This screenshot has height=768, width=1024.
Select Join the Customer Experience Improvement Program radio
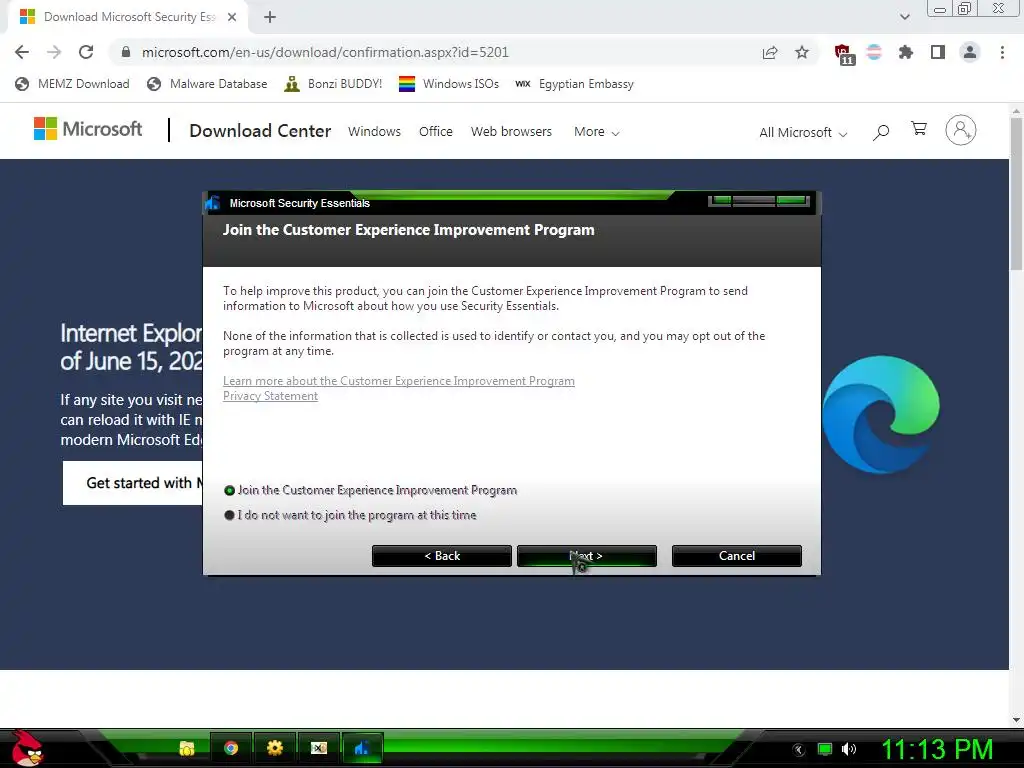tap(229, 490)
